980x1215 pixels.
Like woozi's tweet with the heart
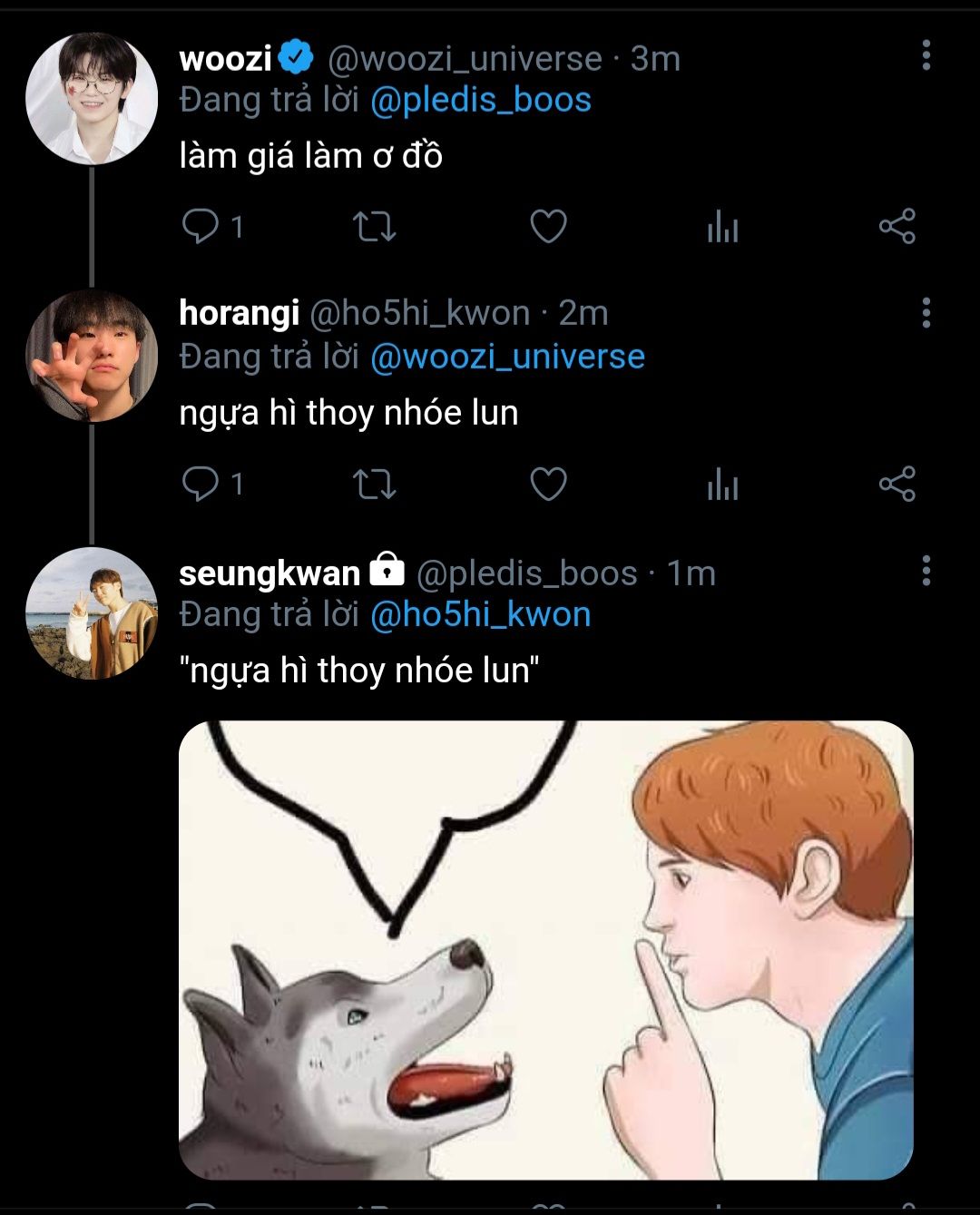(x=548, y=226)
